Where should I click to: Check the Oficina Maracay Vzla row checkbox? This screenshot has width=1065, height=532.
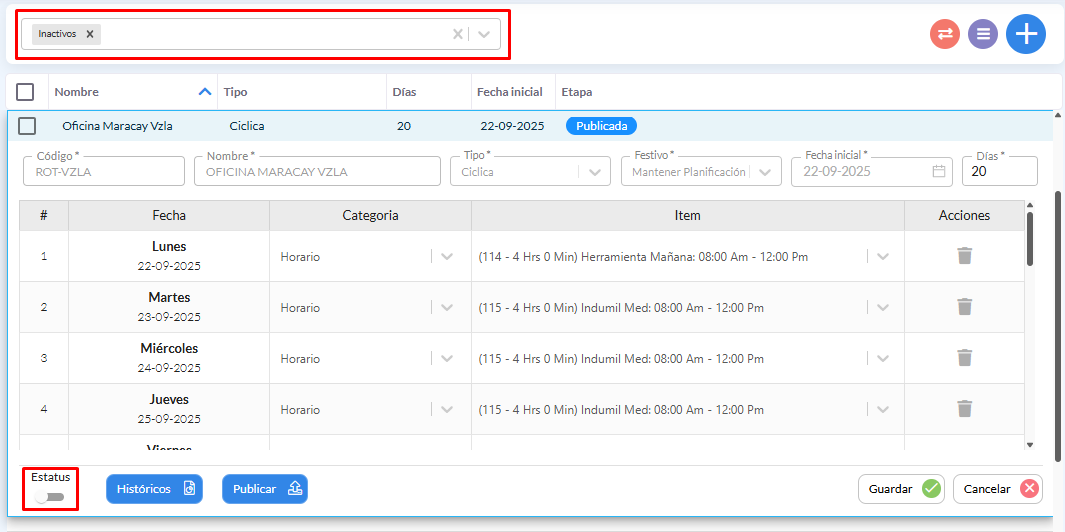pos(28,126)
